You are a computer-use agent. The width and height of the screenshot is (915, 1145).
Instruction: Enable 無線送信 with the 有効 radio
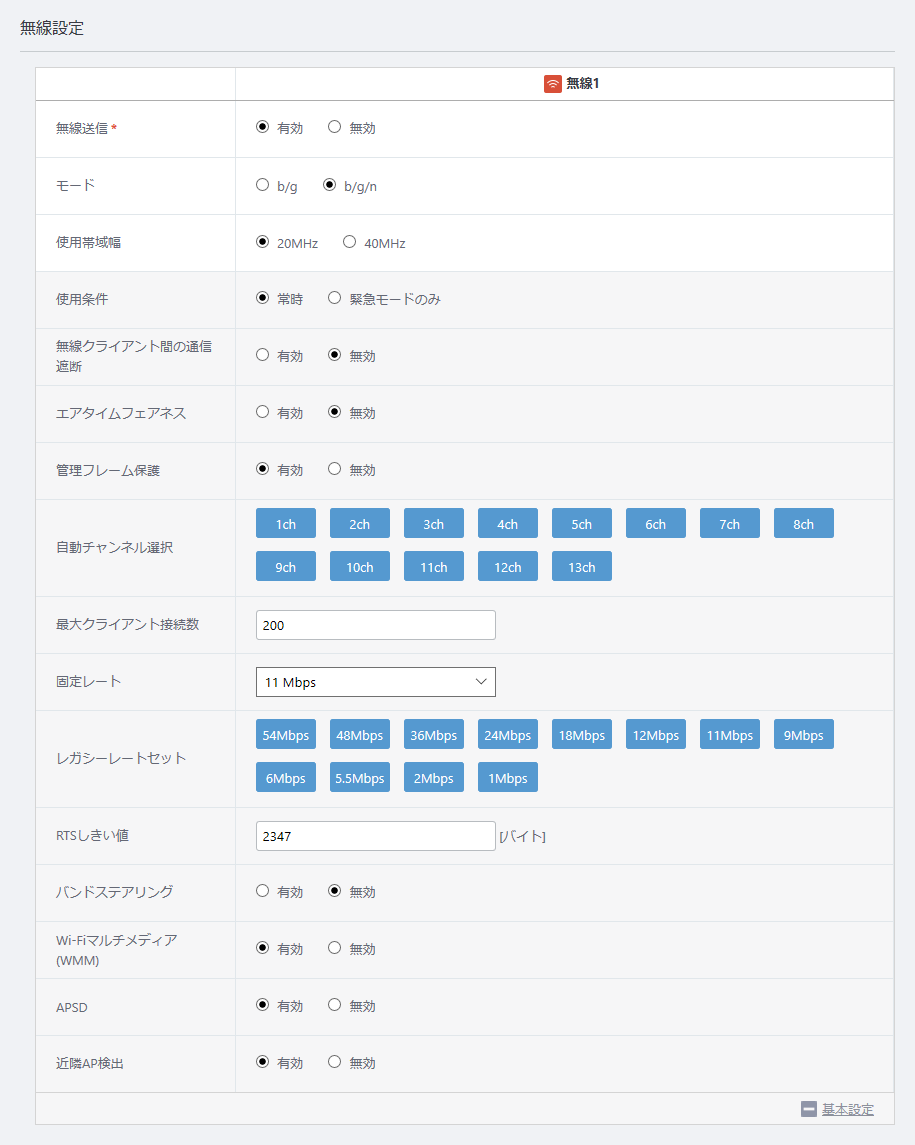tap(262, 127)
